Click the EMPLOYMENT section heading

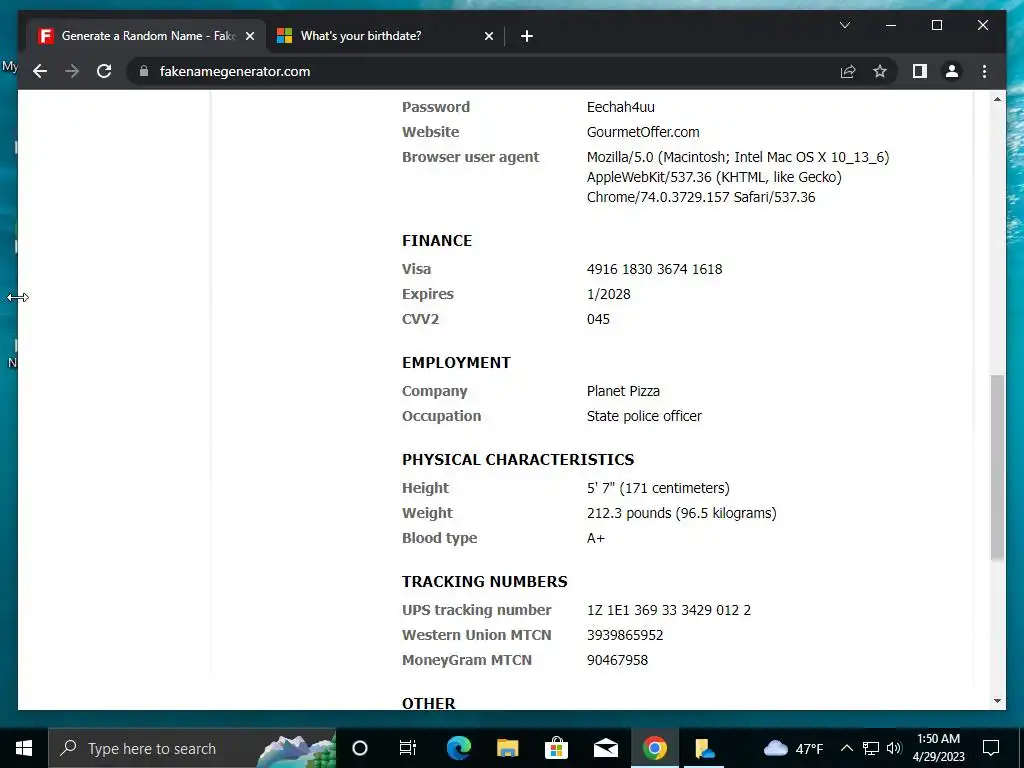(x=456, y=362)
